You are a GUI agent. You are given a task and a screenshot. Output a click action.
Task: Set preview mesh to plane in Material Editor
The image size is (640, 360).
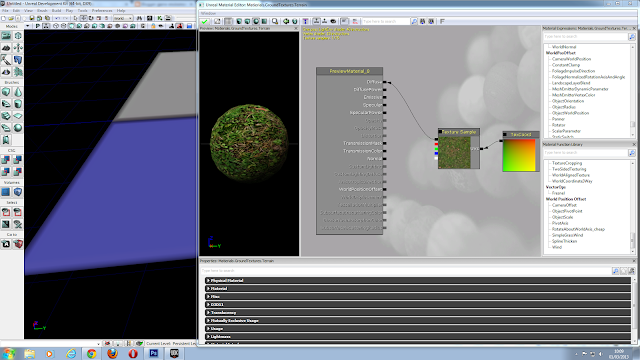[264, 21]
